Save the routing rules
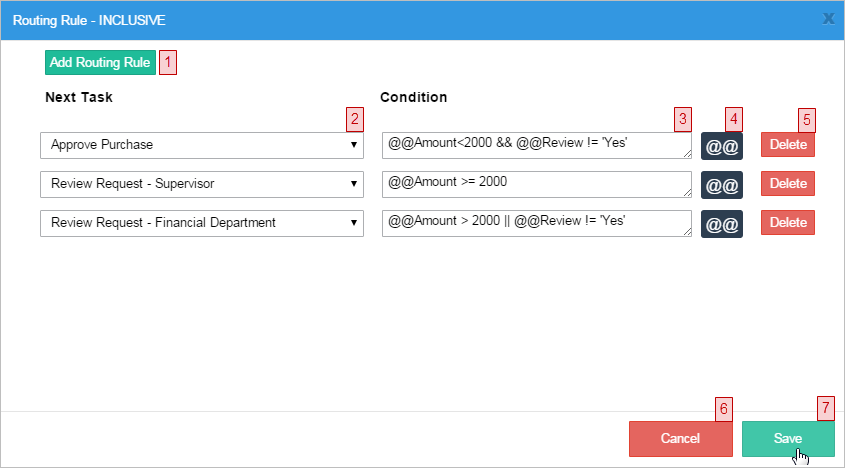The height and width of the screenshot is (468, 845). 787,439
